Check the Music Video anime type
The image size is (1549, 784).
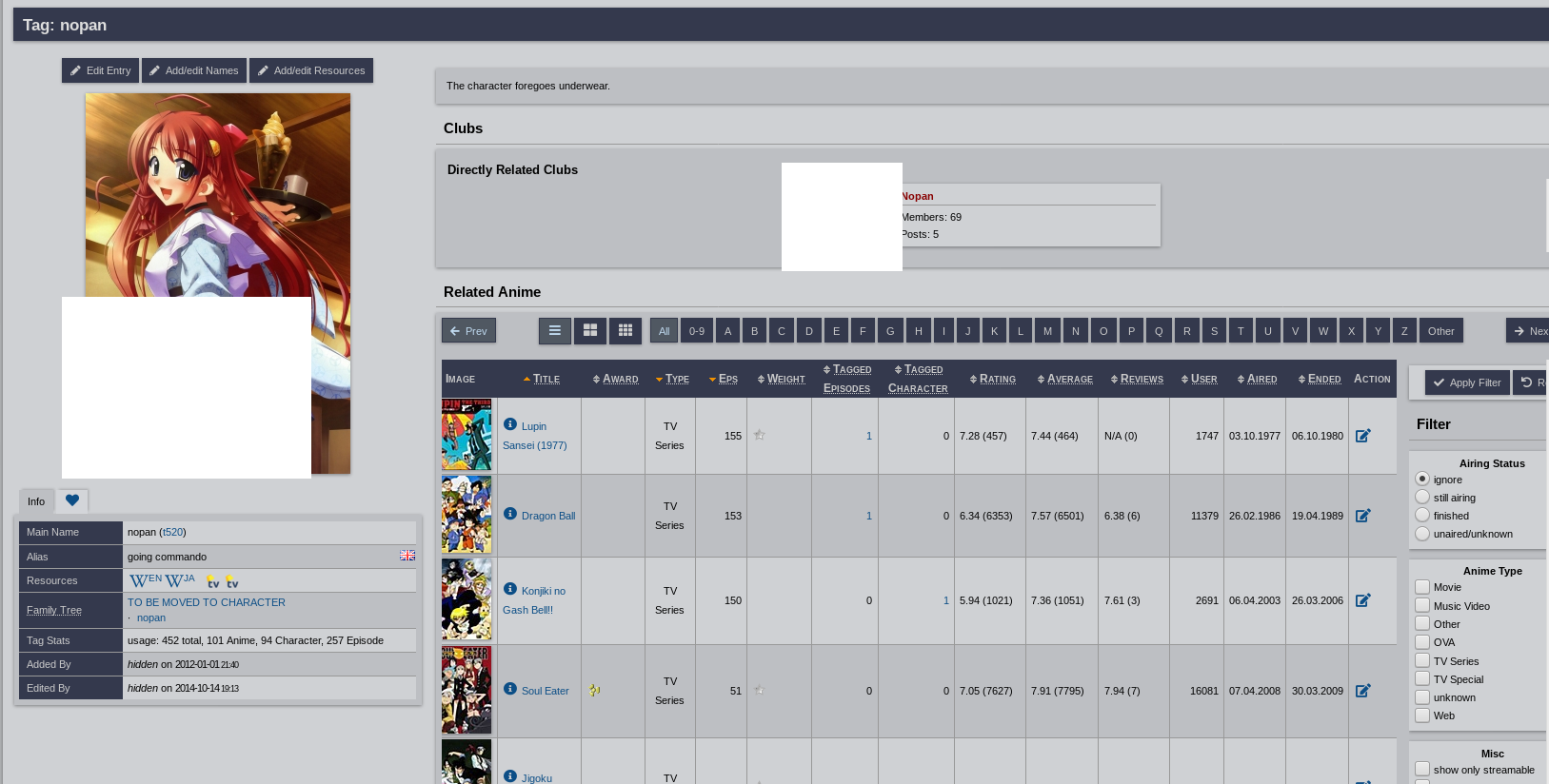(1422, 605)
